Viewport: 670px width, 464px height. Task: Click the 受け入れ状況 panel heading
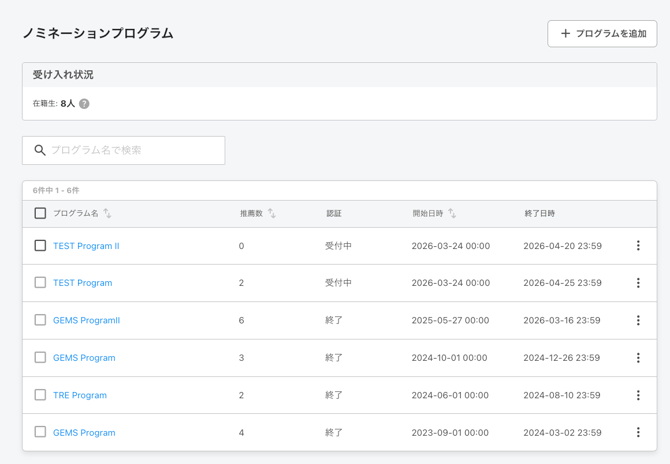[63, 75]
